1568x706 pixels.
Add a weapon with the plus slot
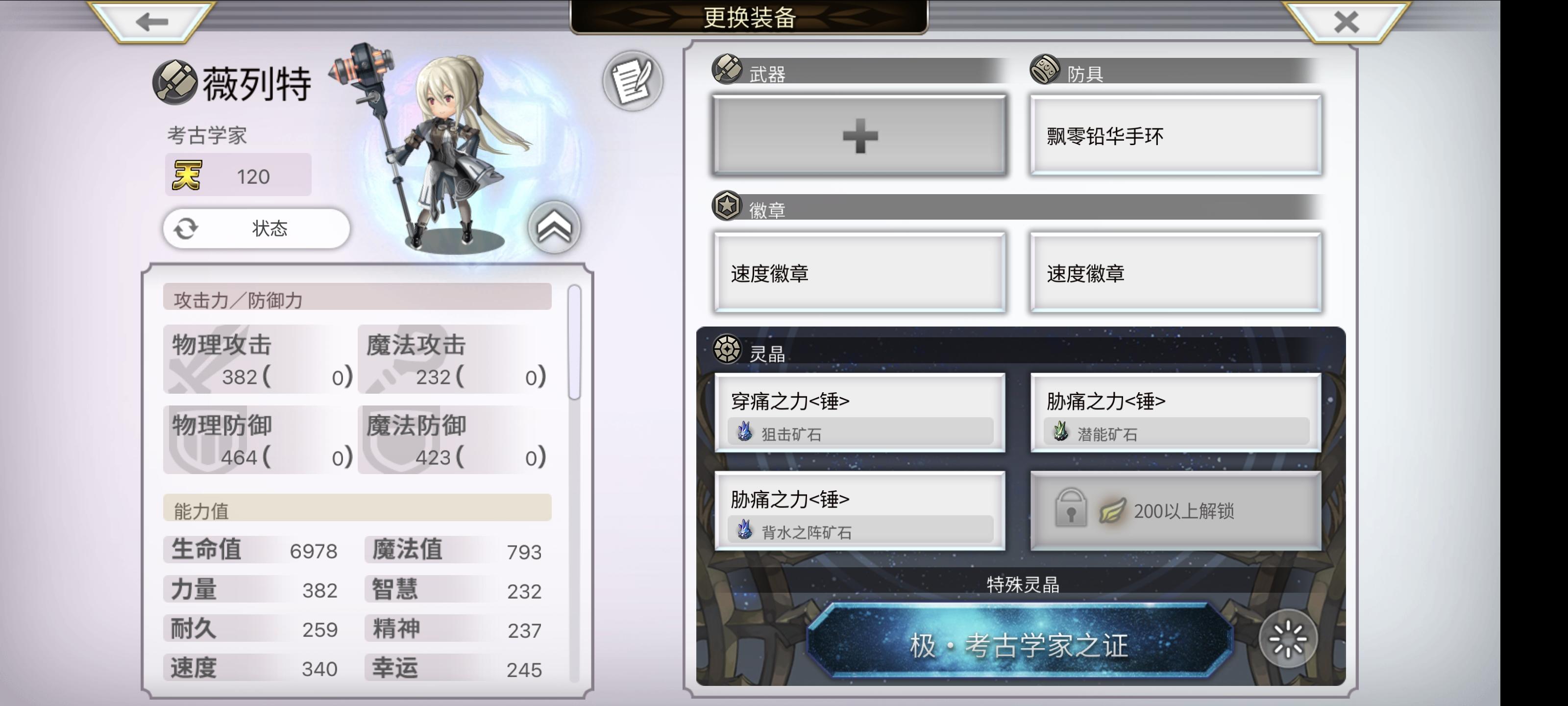[x=859, y=135]
